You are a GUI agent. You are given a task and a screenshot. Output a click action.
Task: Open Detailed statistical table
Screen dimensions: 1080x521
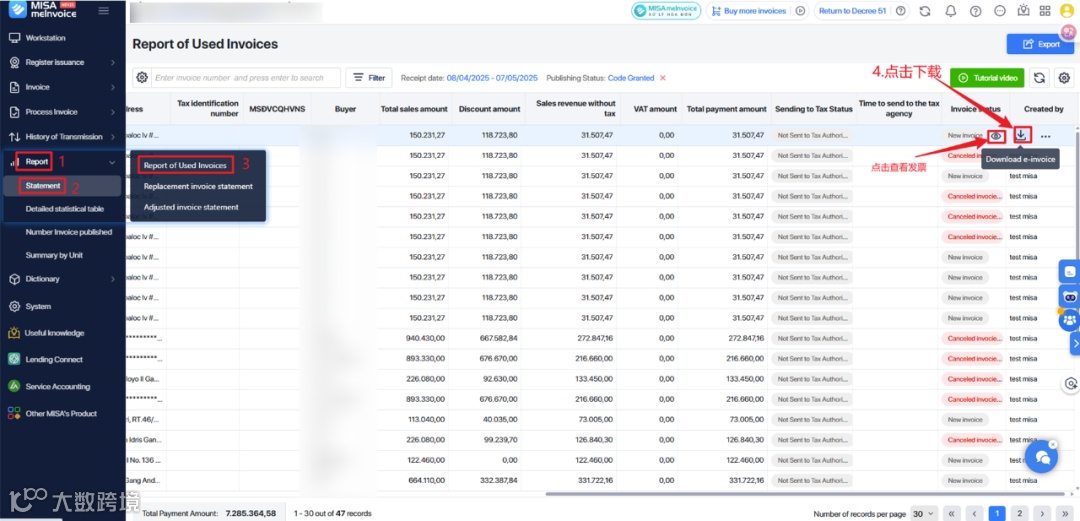coord(65,208)
